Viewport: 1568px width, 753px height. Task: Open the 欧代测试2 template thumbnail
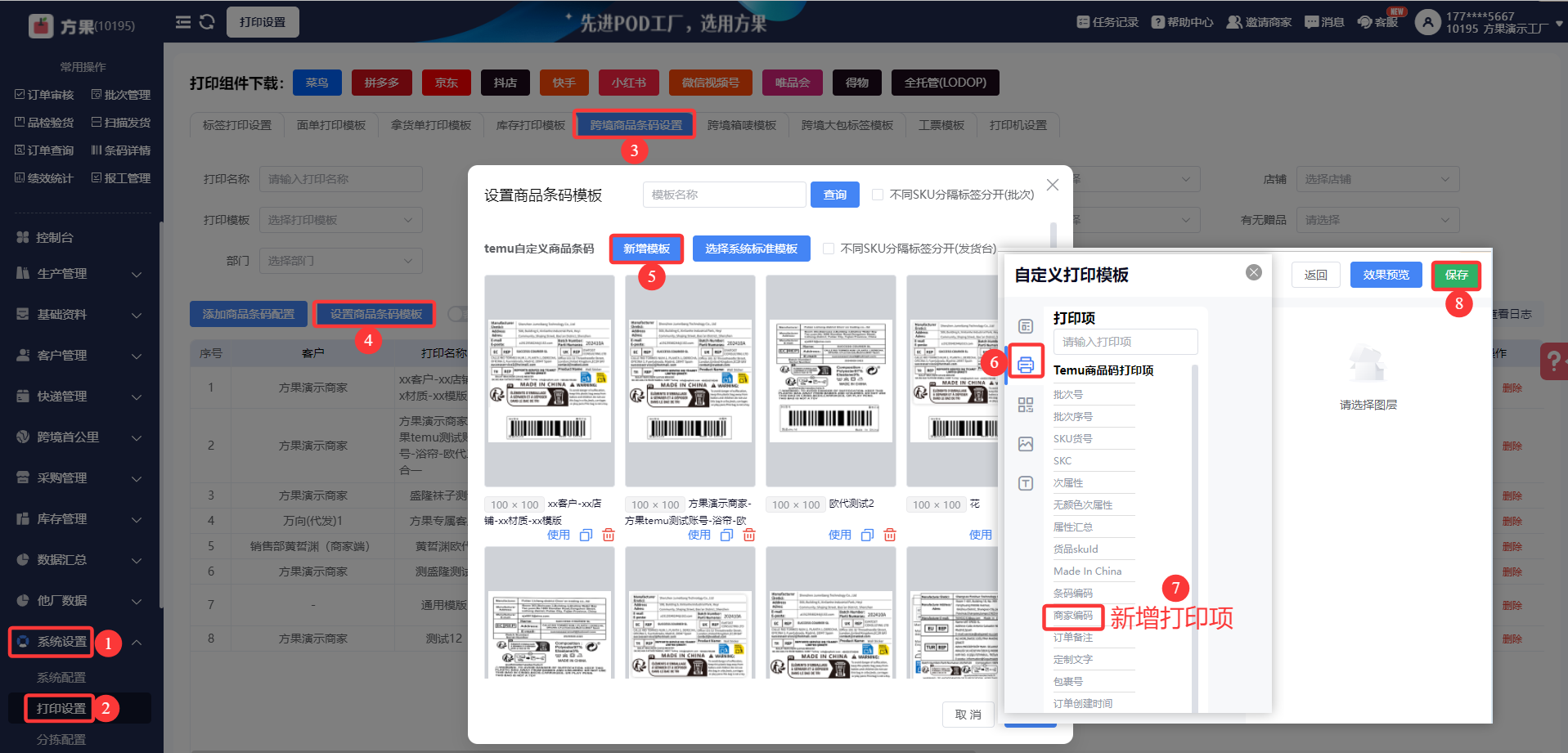(x=831, y=381)
